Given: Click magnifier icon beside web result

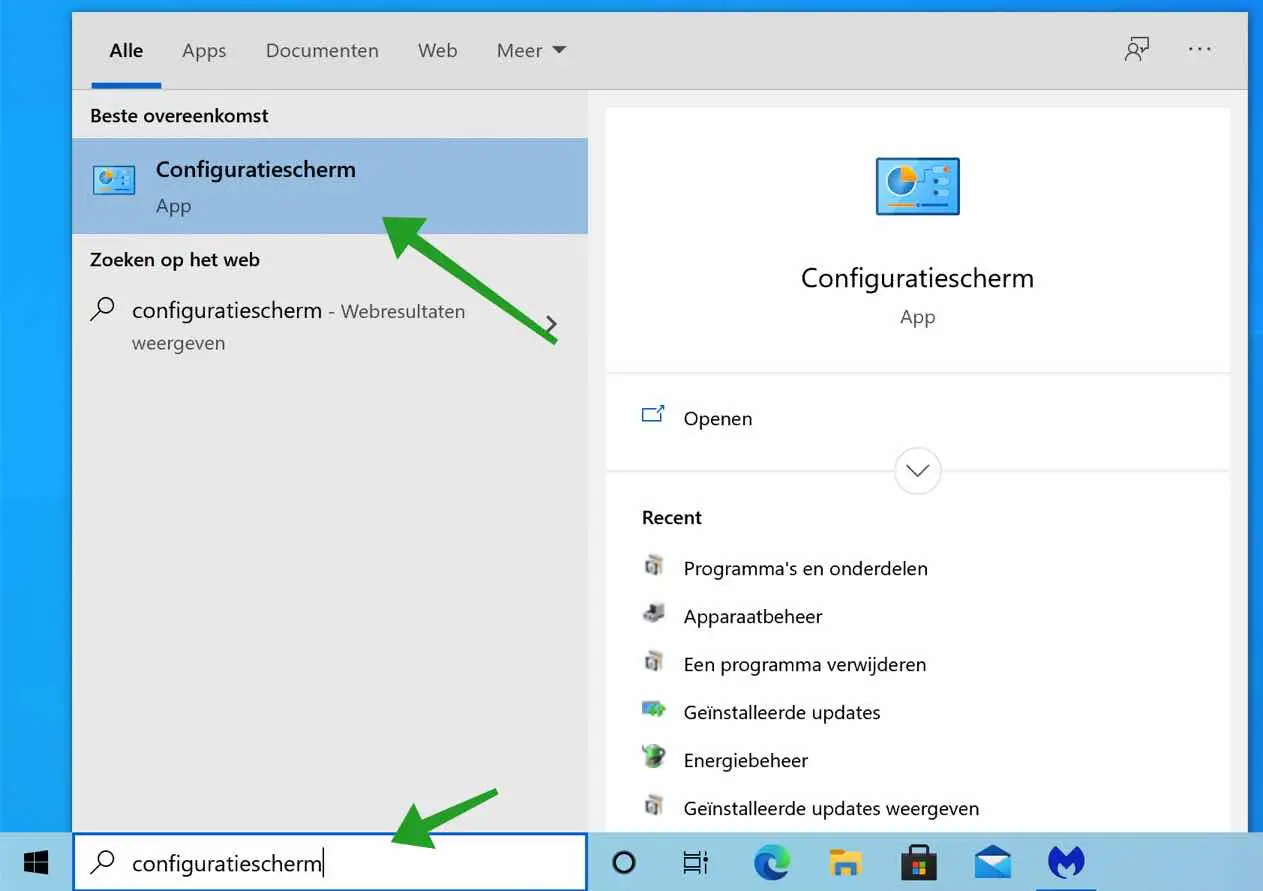Looking at the screenshot, I should tap(102, 309).
